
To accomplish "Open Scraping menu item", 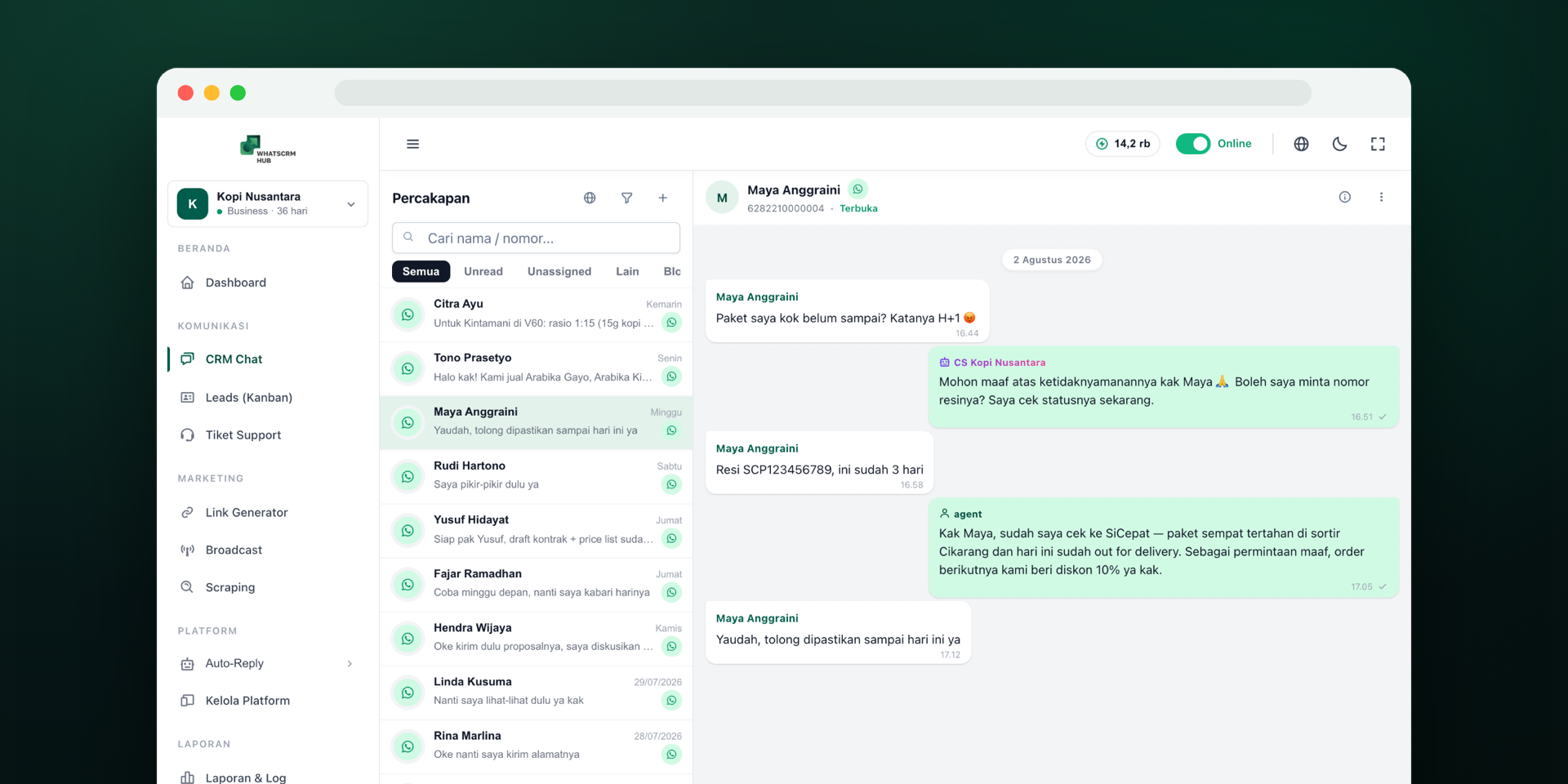I will (268, 587).
